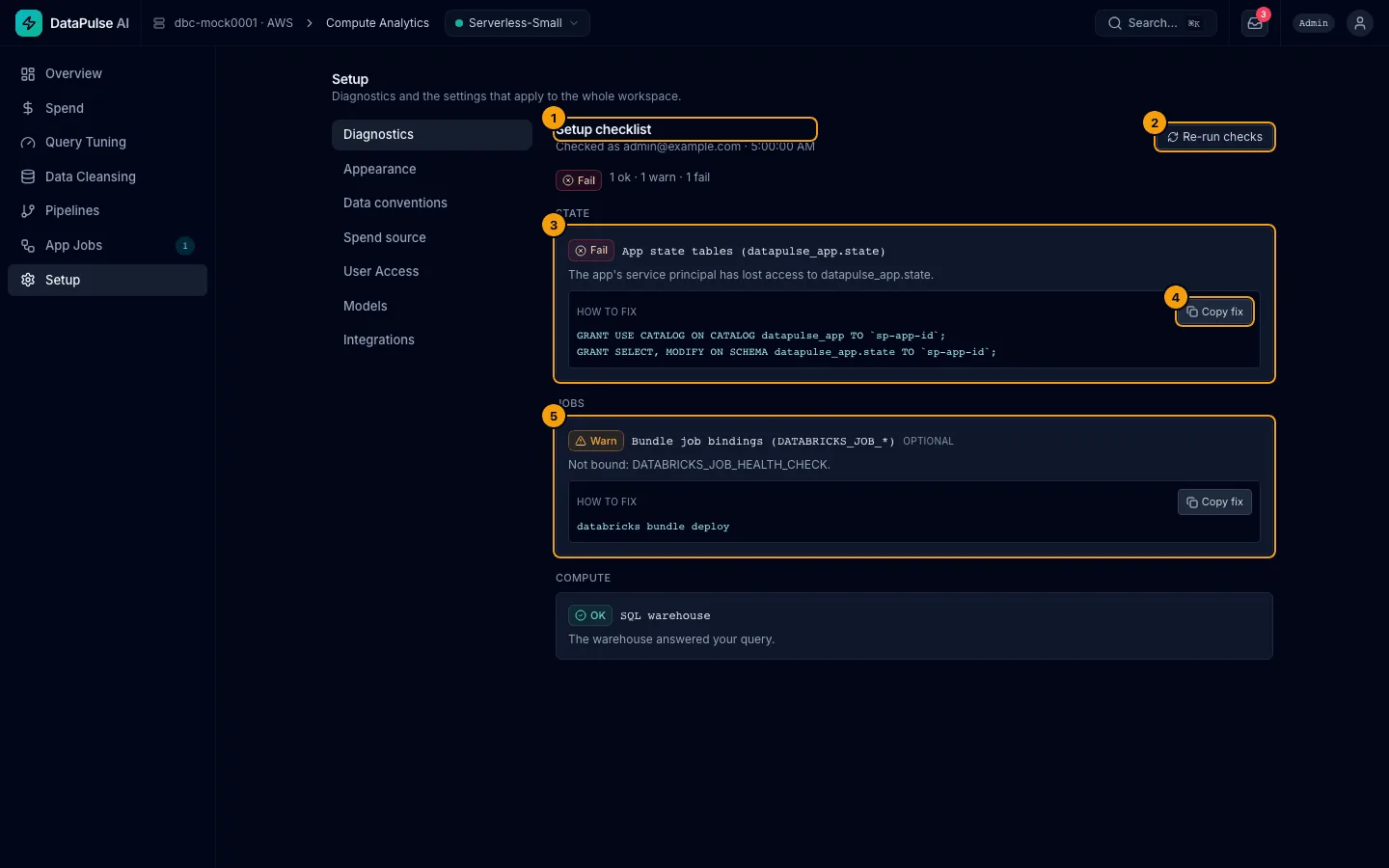Click the databricks bundle deploy command
This screenshot has height=868, width=1389.
tap(653, 527)
